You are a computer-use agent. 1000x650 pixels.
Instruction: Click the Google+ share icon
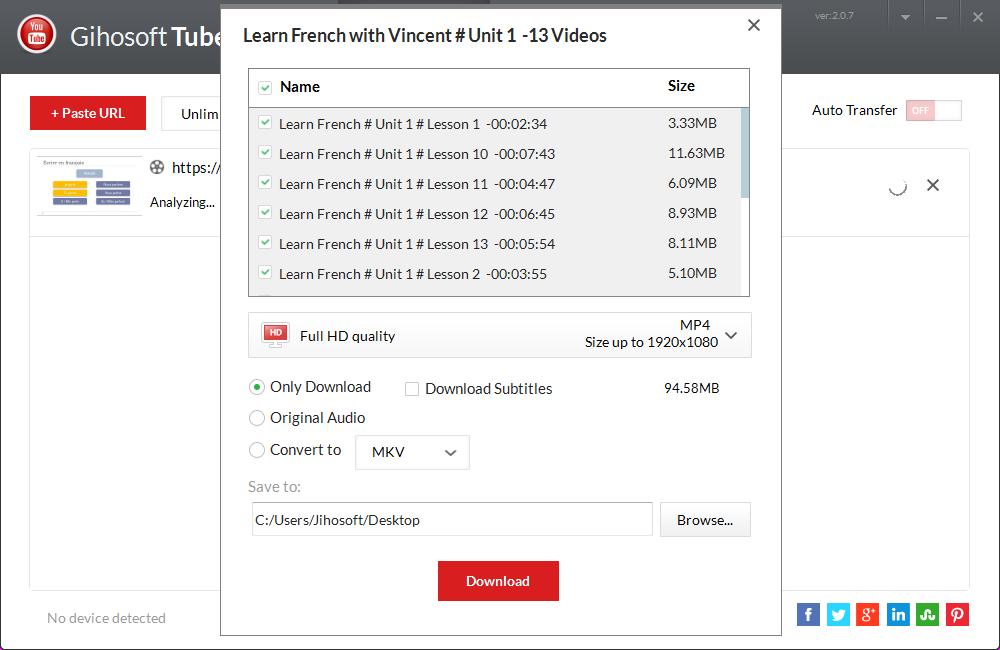point(867,614)
